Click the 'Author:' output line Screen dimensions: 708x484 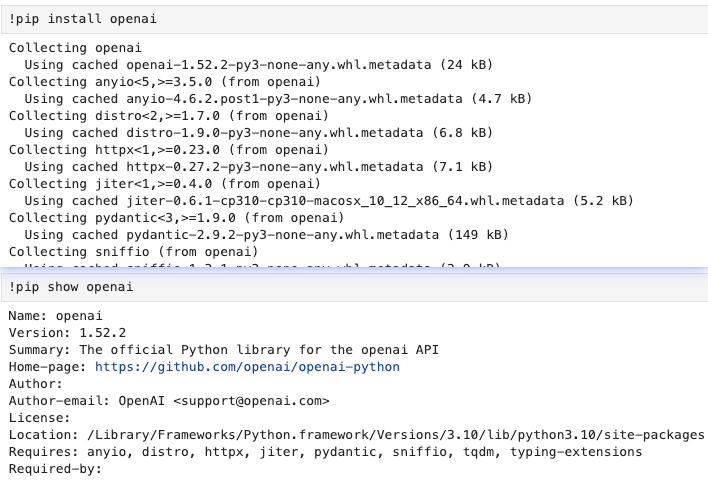(x=36, y=384)
